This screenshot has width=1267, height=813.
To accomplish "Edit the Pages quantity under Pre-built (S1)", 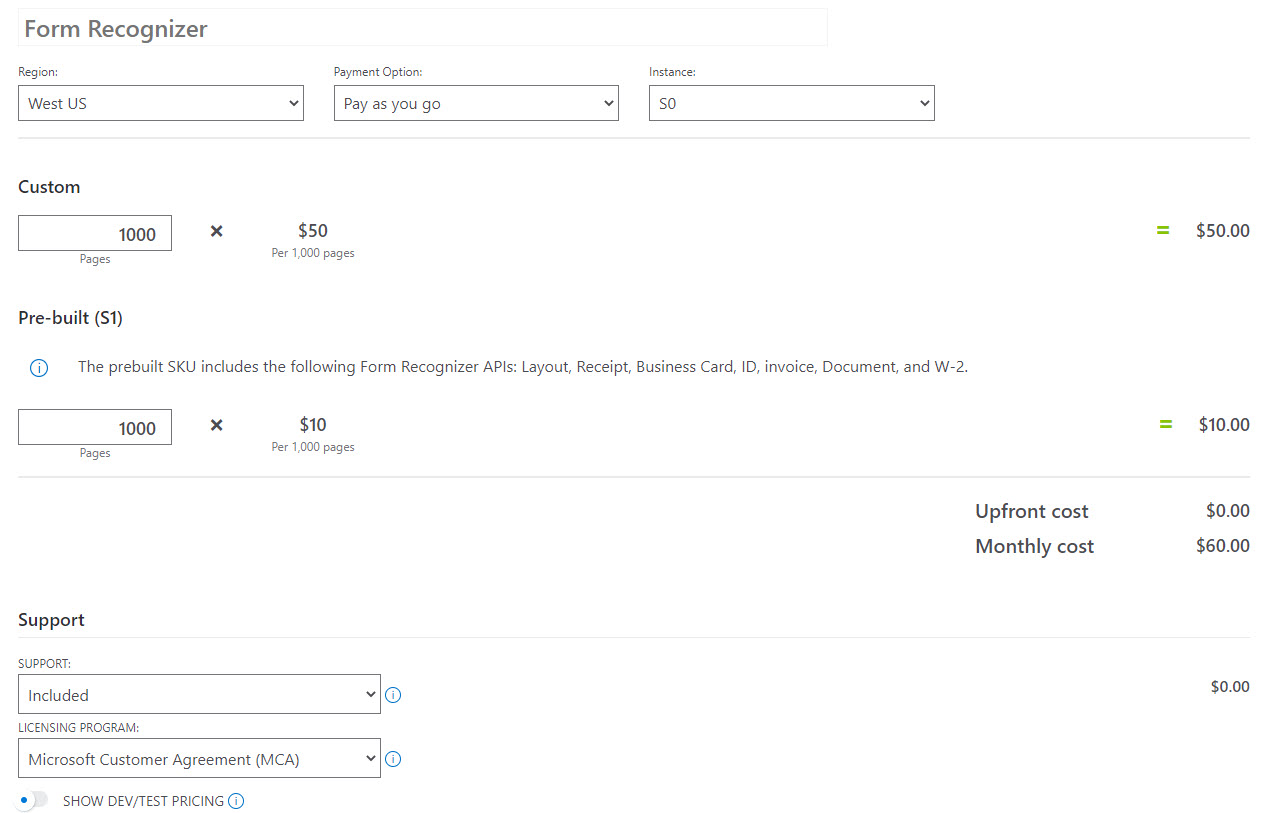I will 94,426.
